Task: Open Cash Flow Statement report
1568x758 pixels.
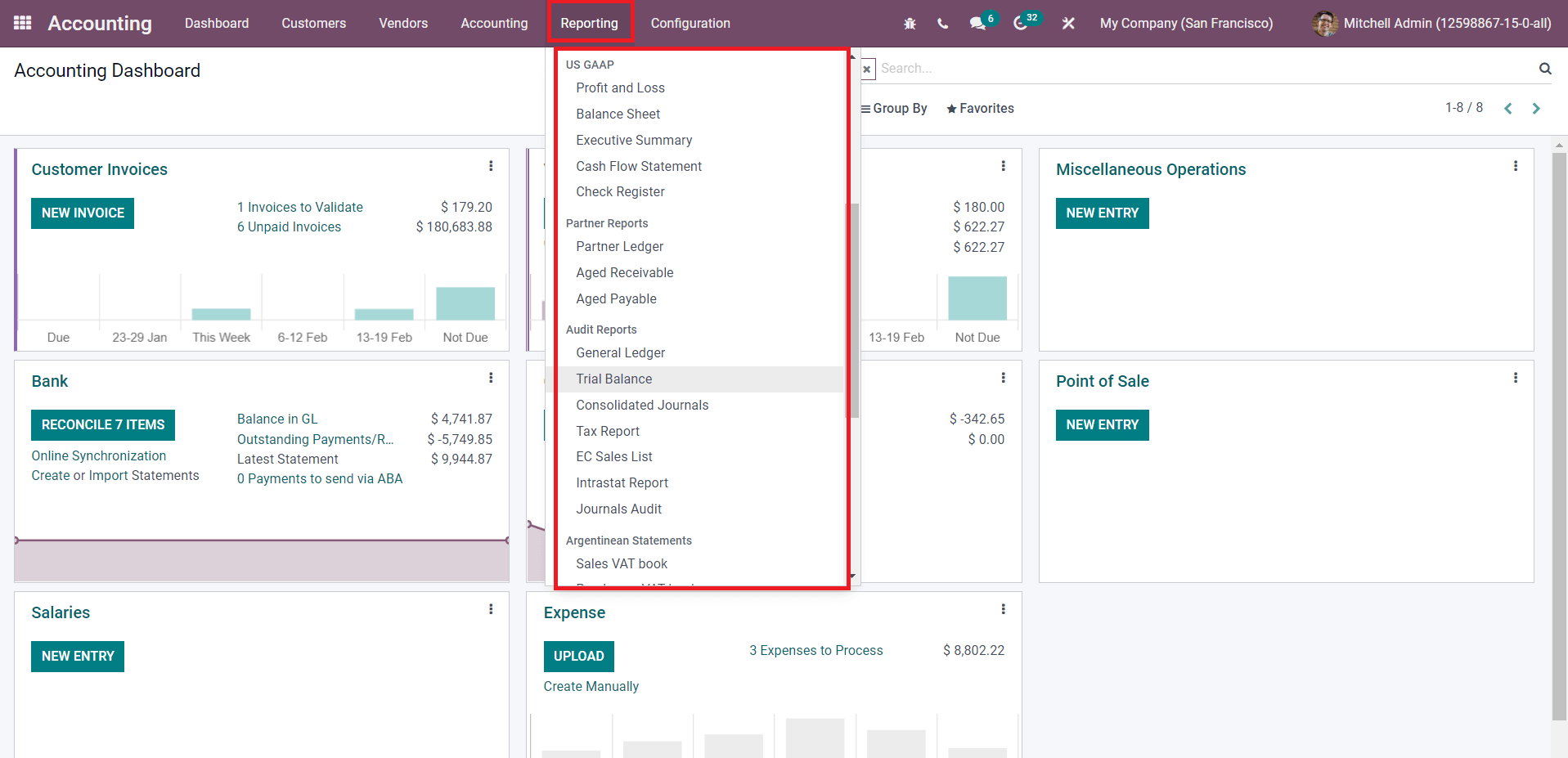Action: tap(639, 167)
